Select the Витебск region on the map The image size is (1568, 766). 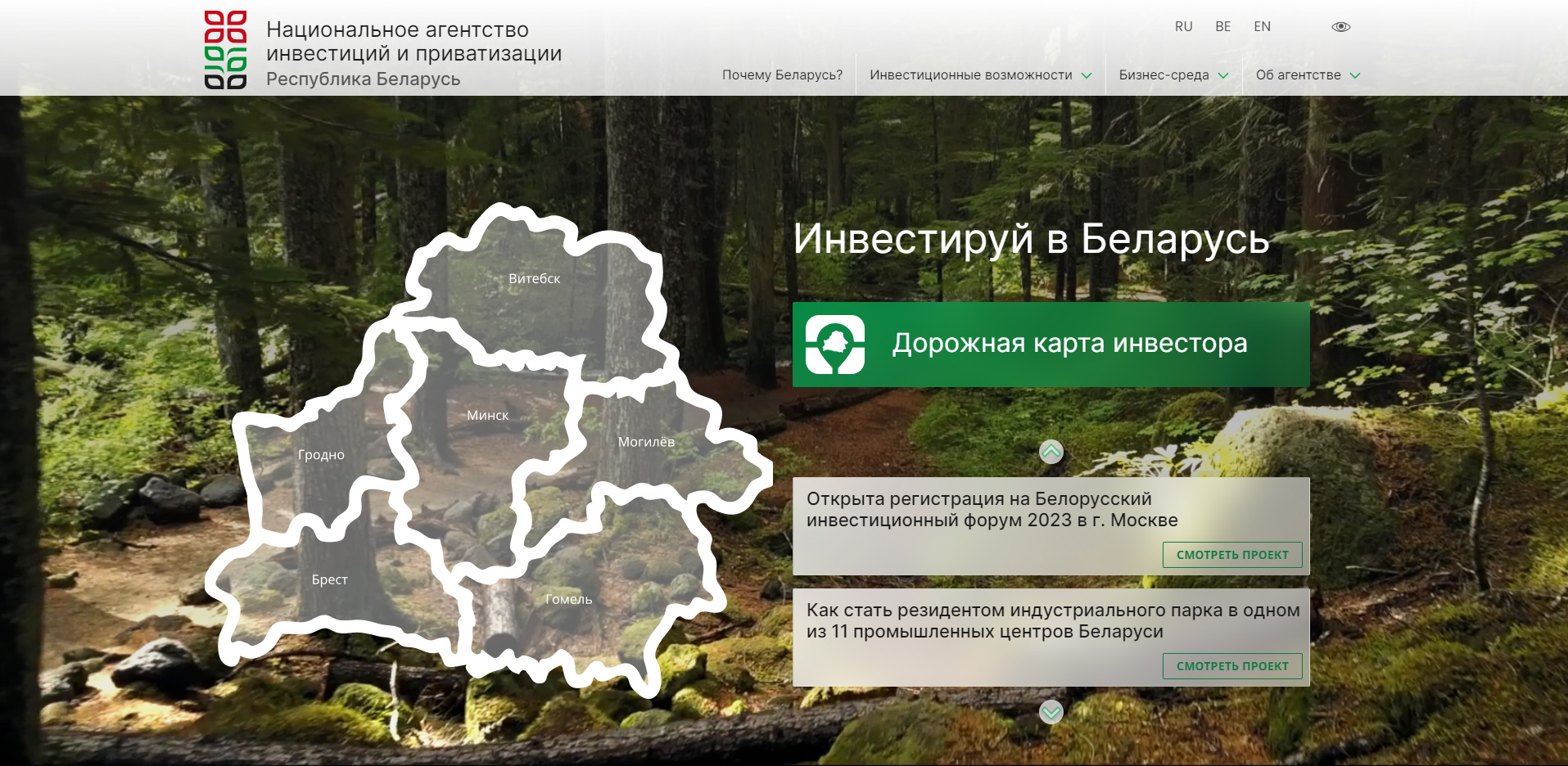(534, 279)
